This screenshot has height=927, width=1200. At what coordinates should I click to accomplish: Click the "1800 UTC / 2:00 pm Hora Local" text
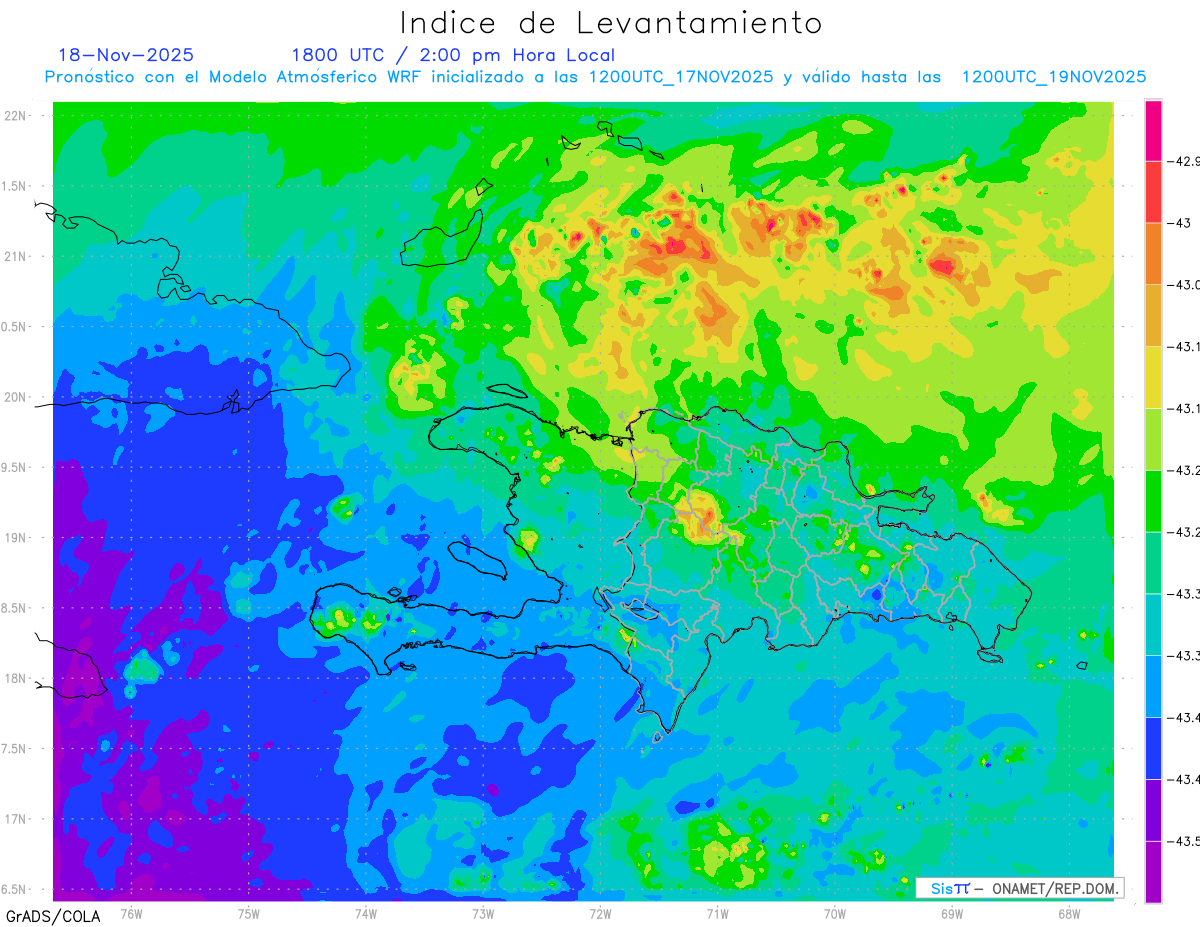(453, 55)
